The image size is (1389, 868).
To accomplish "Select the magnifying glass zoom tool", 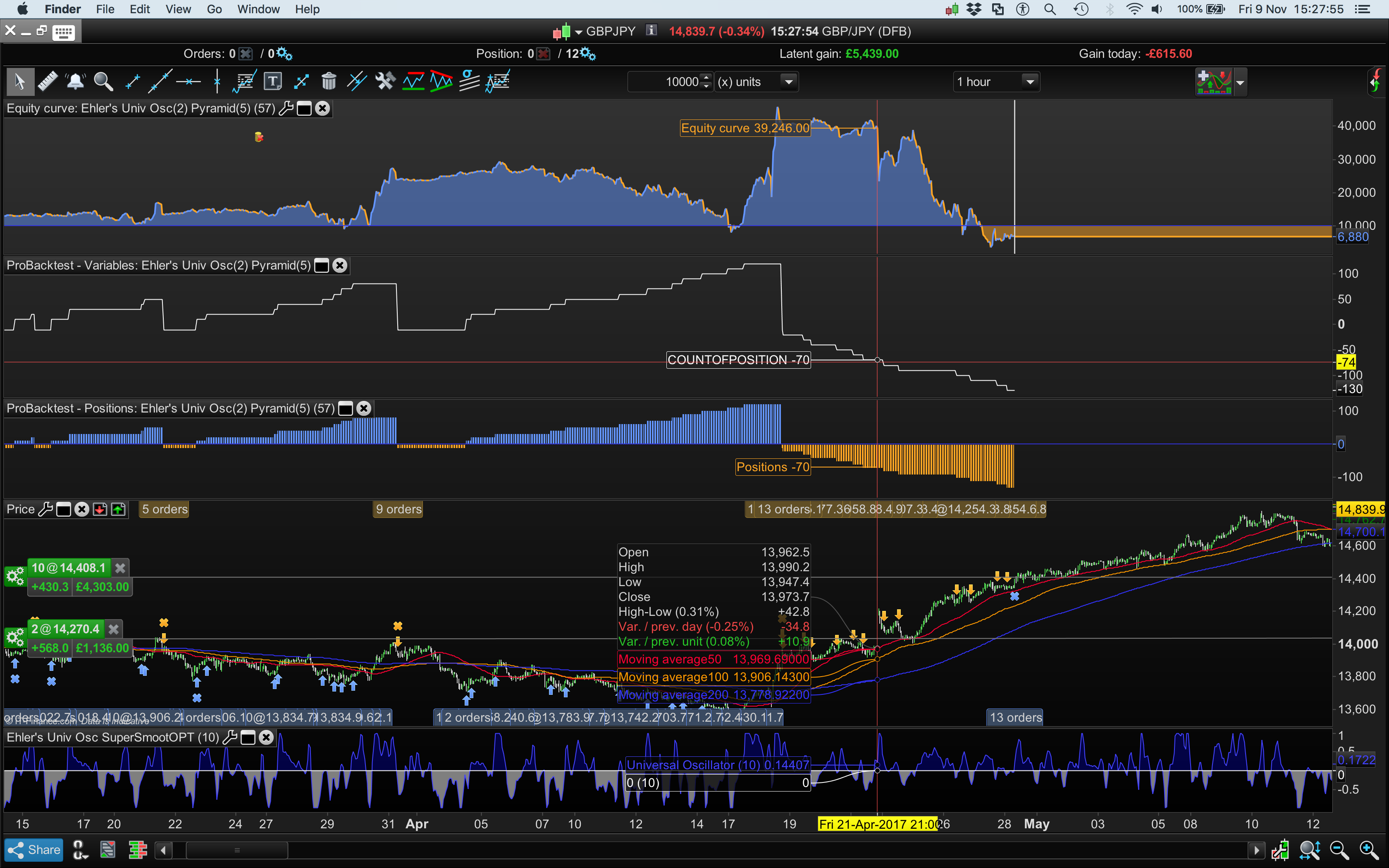I will pyautogui.click(x=103, y=81).
